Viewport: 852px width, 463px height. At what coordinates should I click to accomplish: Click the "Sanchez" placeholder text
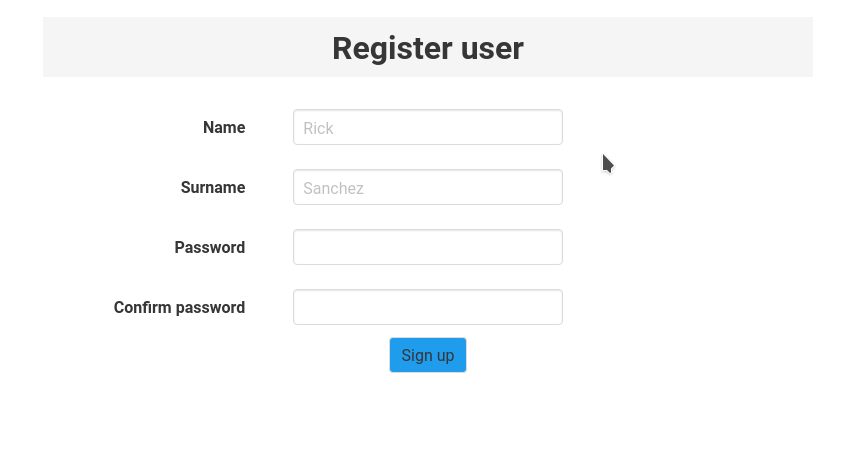[333, 188]
